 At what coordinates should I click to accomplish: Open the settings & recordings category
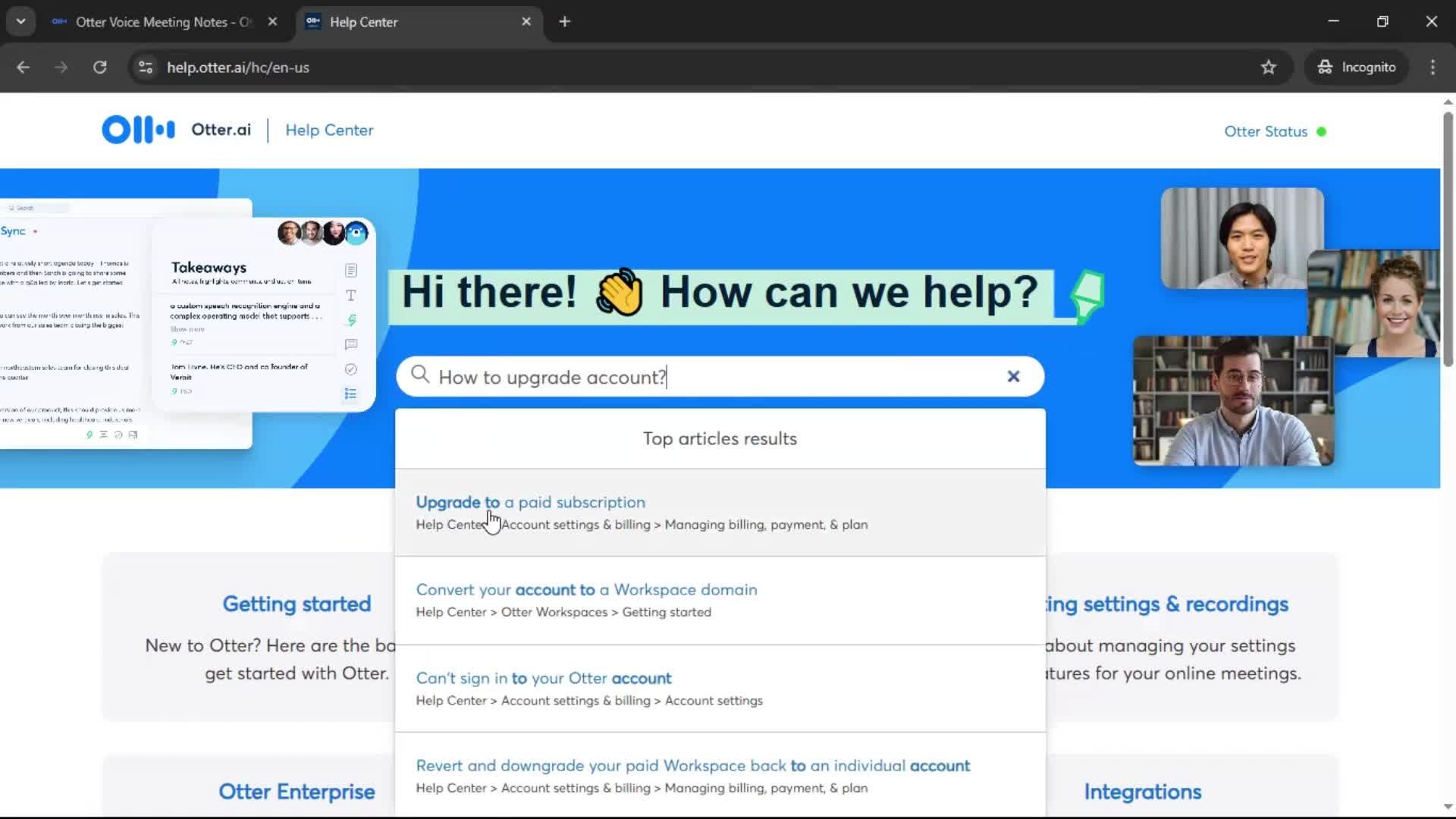1167,604
